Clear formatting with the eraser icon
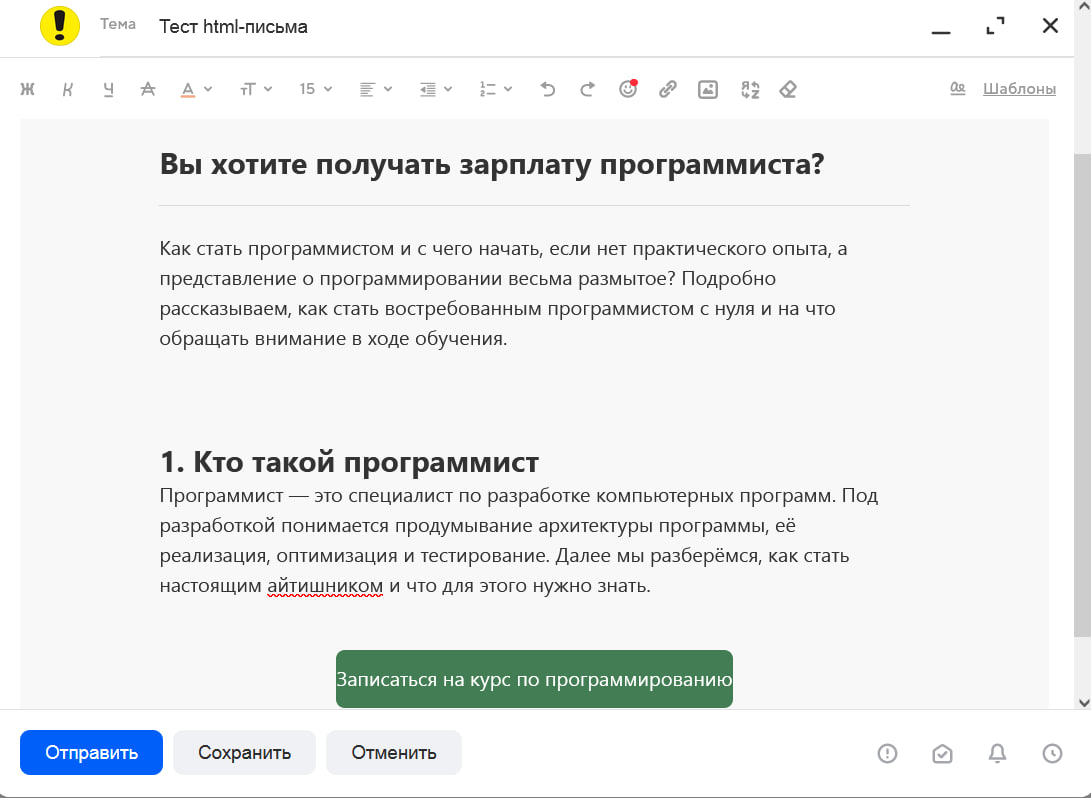The height and width of the screenshot is (798, 1091). [787, 89]
